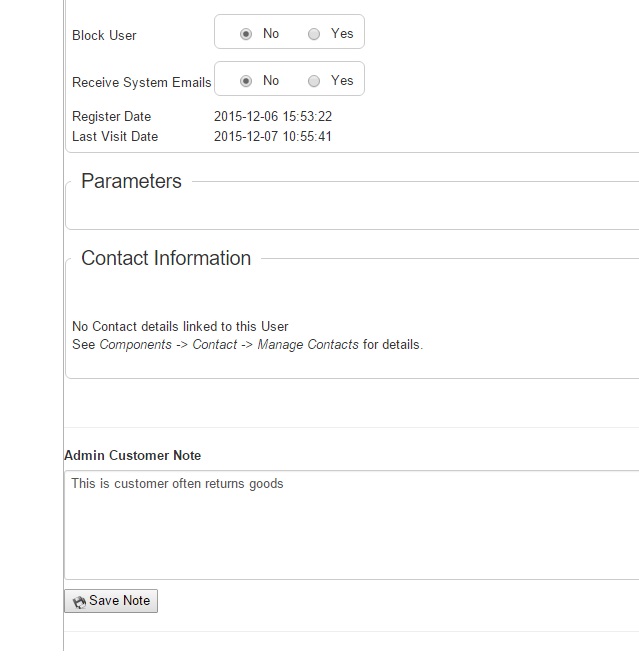Click the icon inside Save Note button

pyautogui.click(x=79, y=602)
